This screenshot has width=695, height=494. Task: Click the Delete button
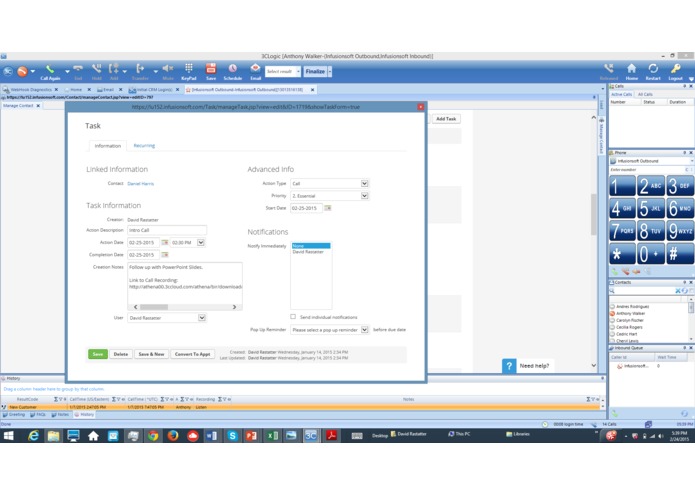121,354
